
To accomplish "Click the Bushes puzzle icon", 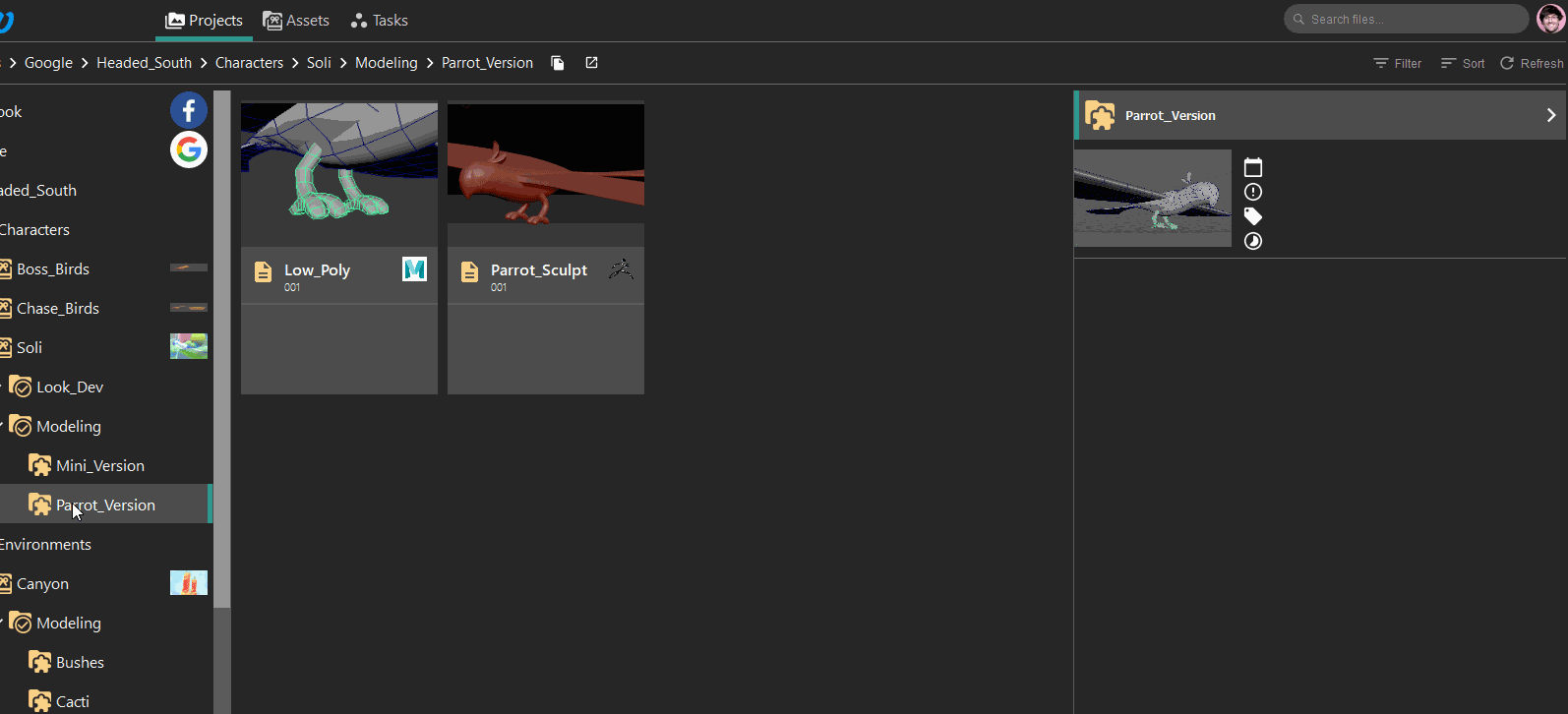I will point(40,662).
